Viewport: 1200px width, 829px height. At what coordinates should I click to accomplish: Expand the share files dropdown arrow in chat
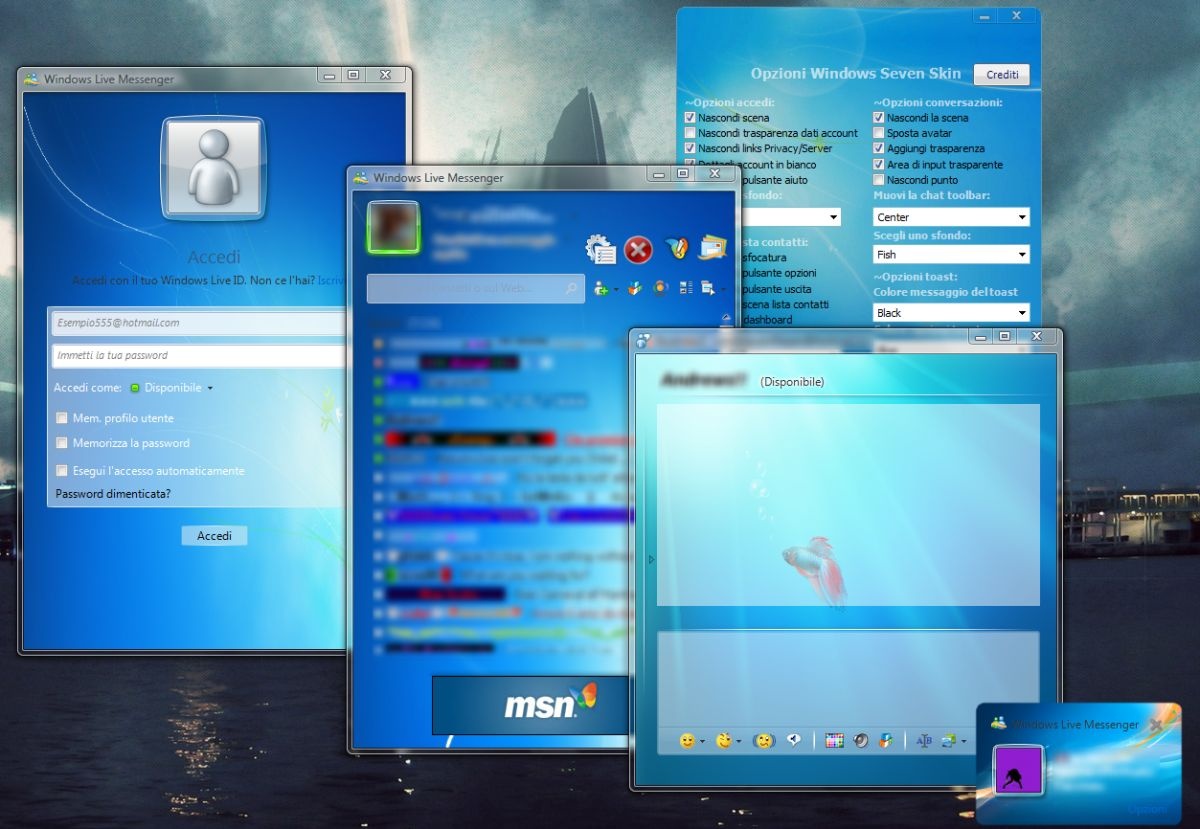coord(964,742)
